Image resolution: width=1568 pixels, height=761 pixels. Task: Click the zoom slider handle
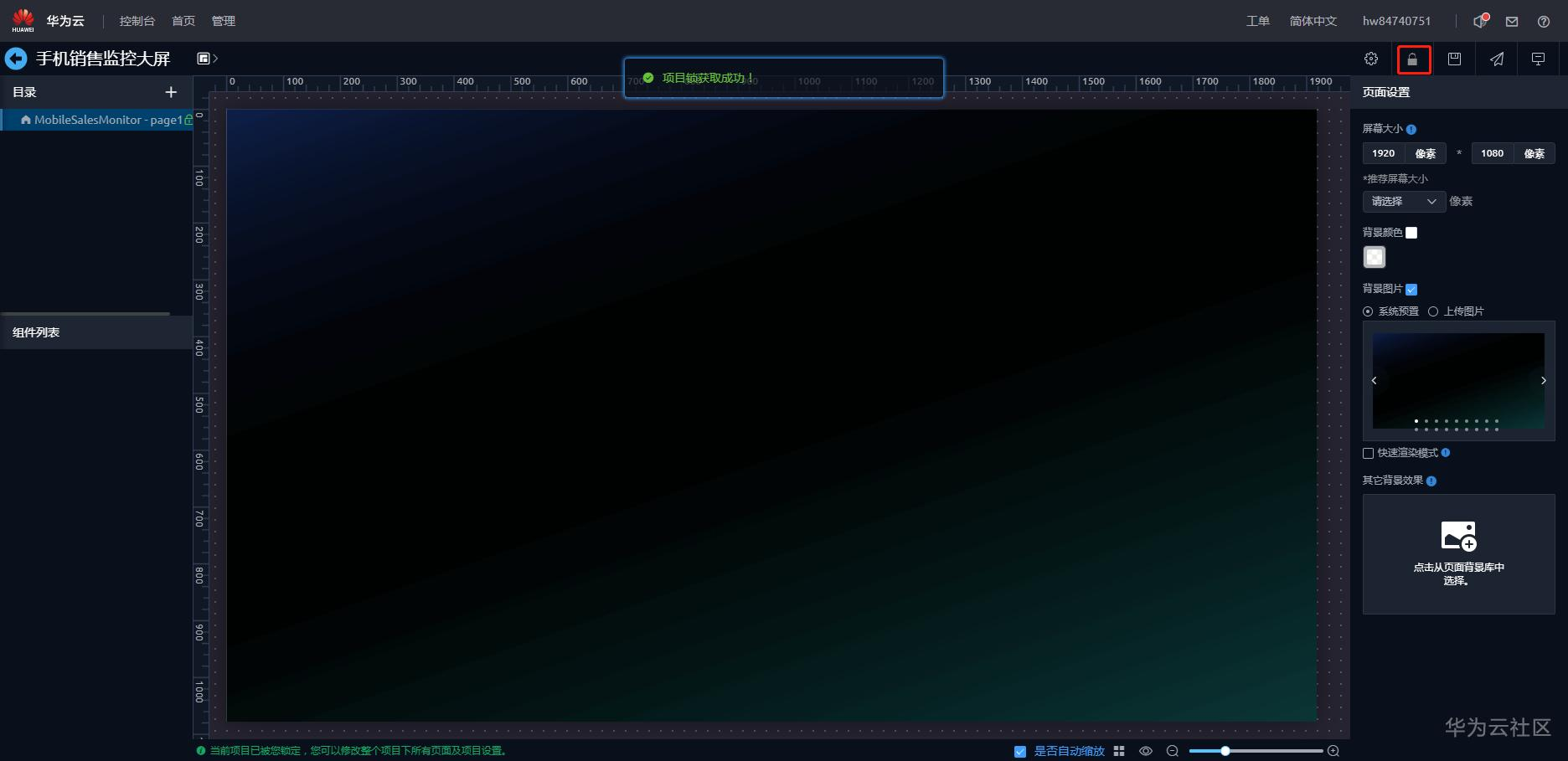(1225, 751)
